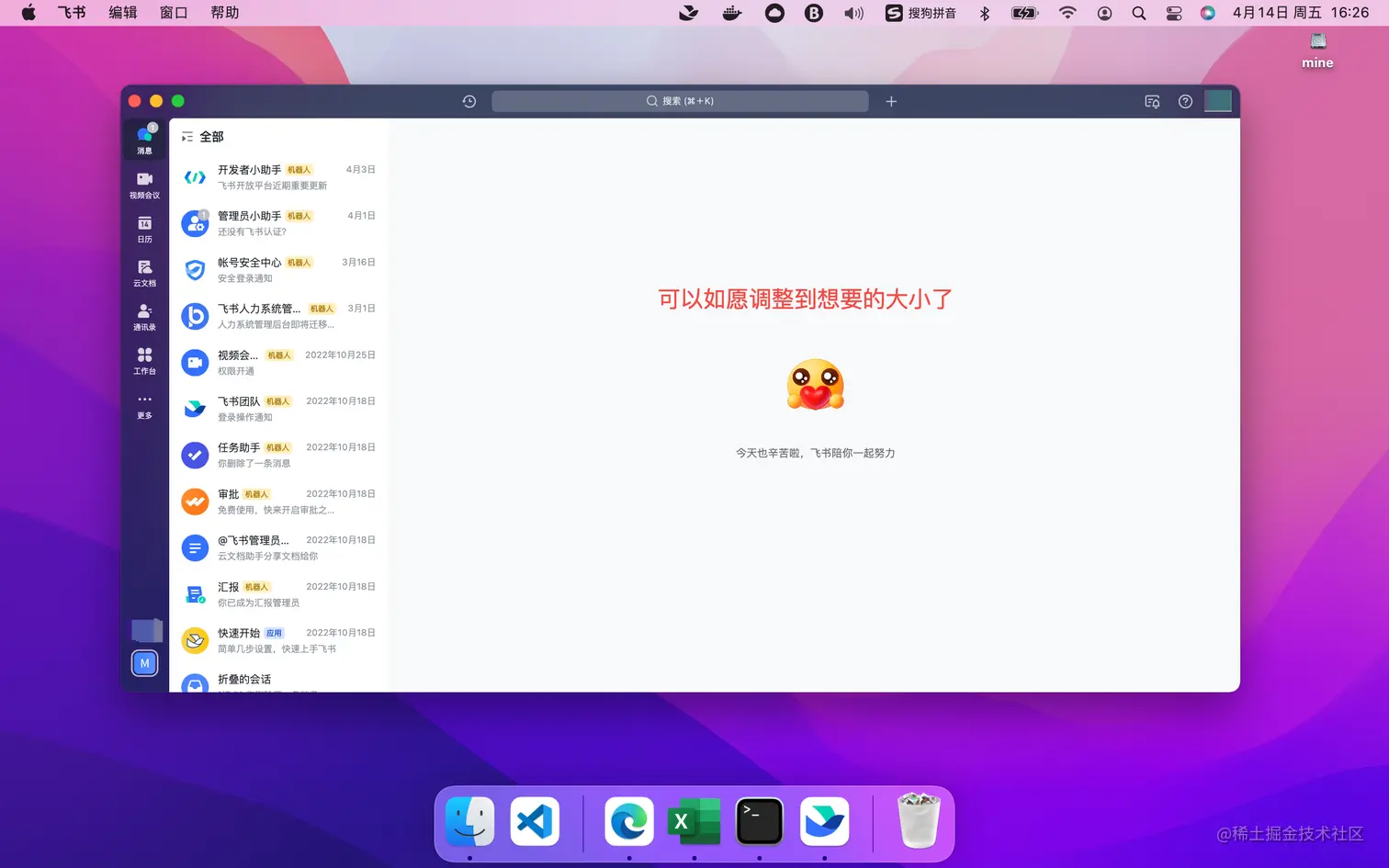Open the 消息 messages tab in sidebar
Image resolution: width=1389 pixels, height=868 pixels.
coord(144,140)
